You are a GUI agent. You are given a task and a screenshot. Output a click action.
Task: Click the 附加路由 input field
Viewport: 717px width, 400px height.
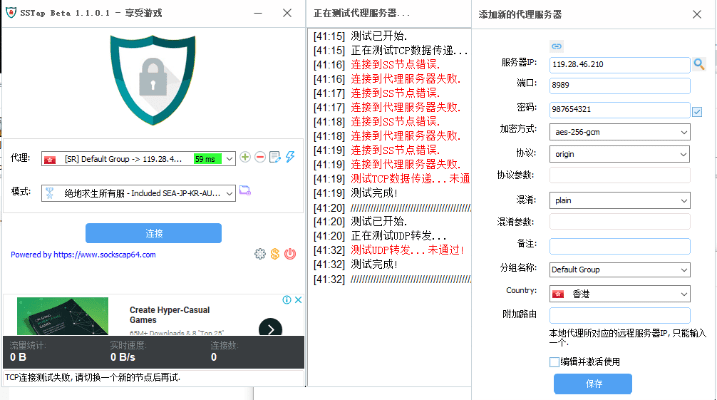click(620, 315)
